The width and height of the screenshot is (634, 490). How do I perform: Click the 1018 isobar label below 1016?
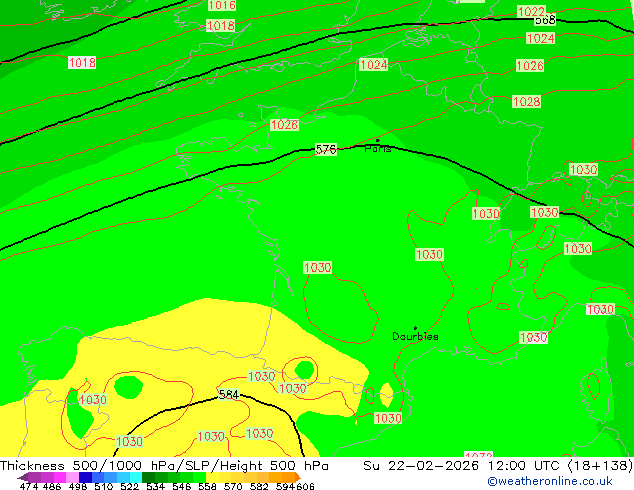point(220,25)
